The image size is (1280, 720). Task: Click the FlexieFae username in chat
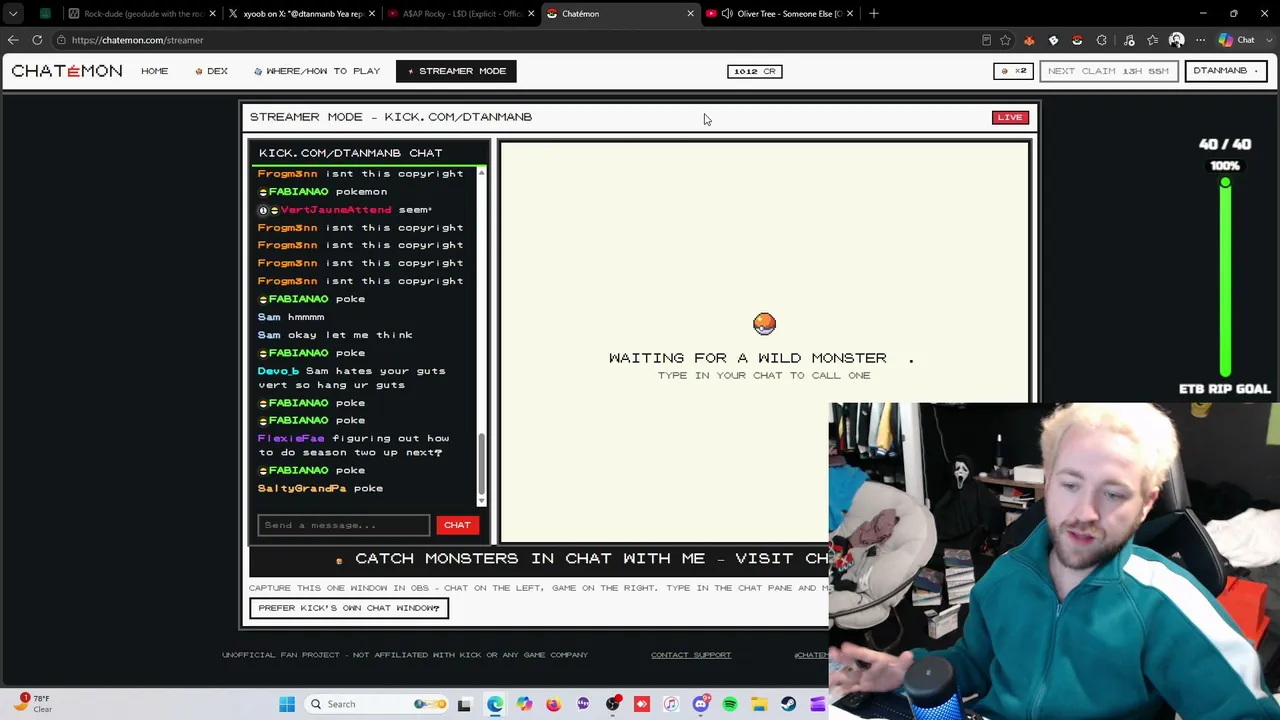[291, 438]
